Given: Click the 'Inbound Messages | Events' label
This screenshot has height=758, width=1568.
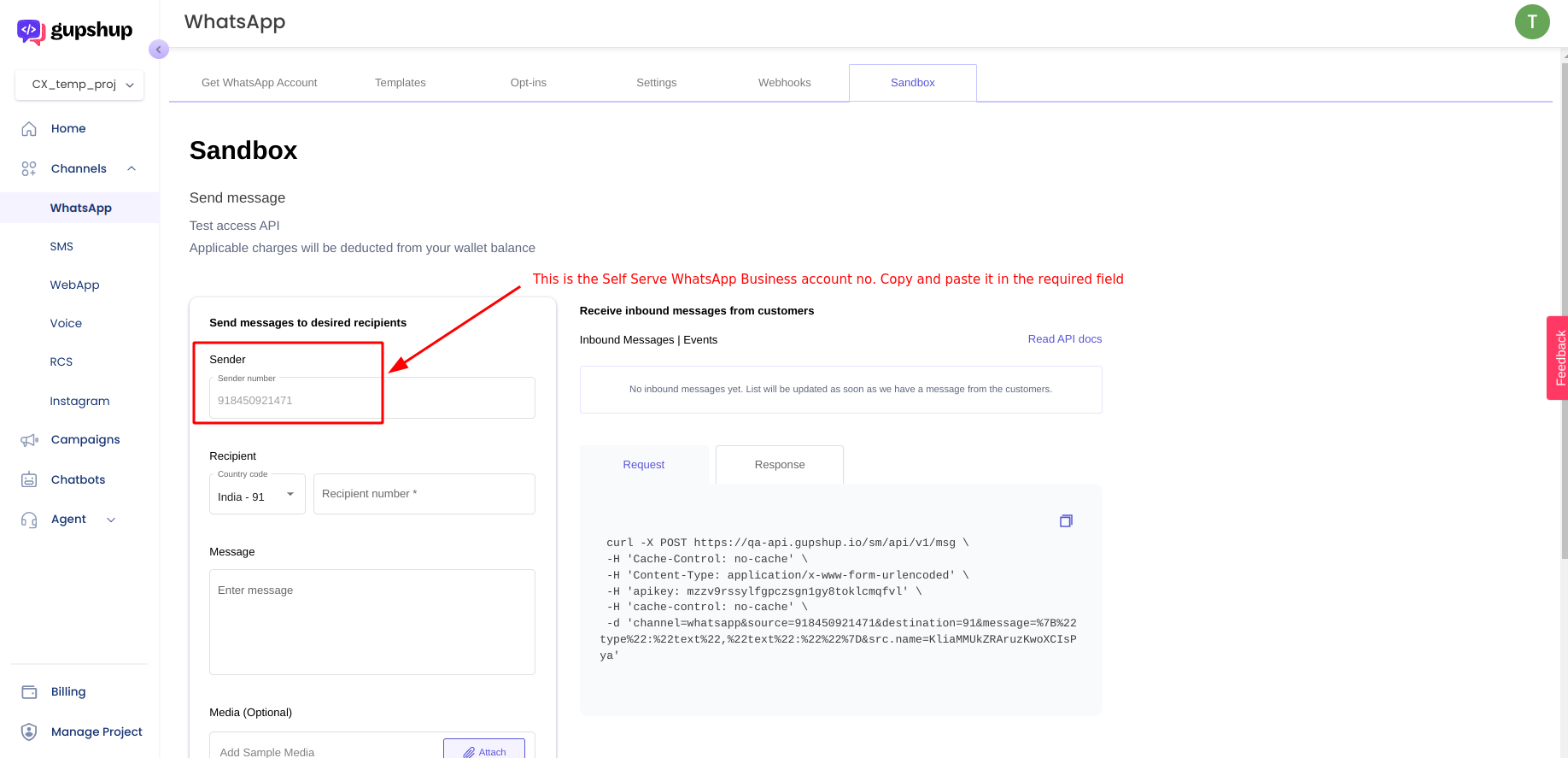Looking at the screenshot, I should 648,340.
